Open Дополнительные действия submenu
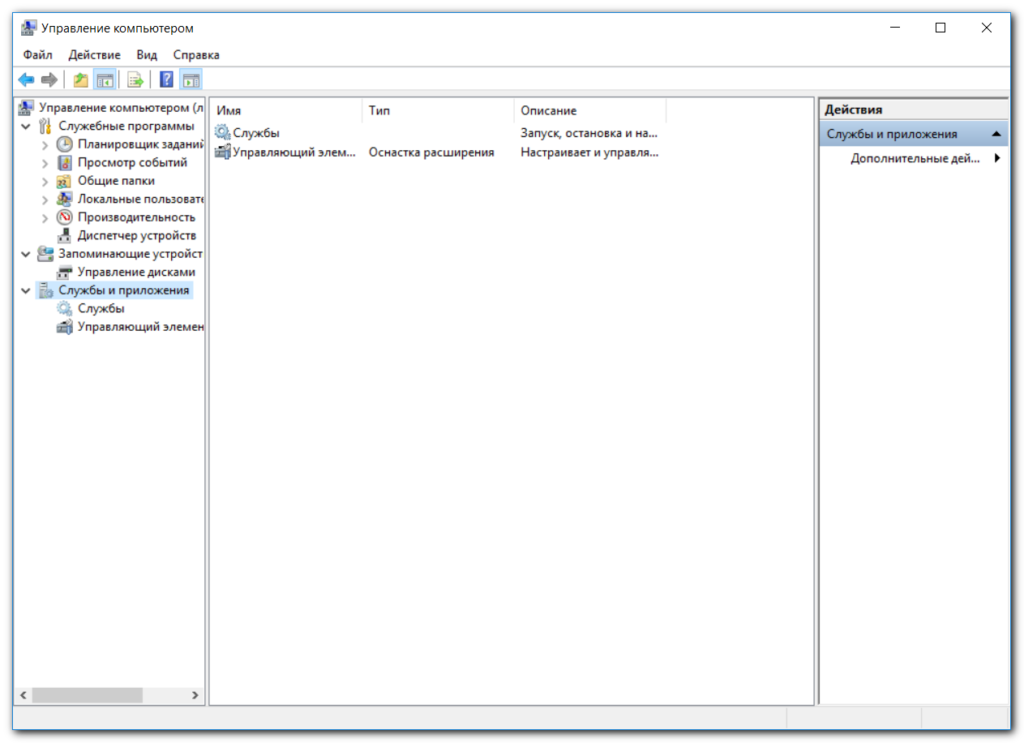The width and height of the screenshot is (1024, 743). (915, 158)
